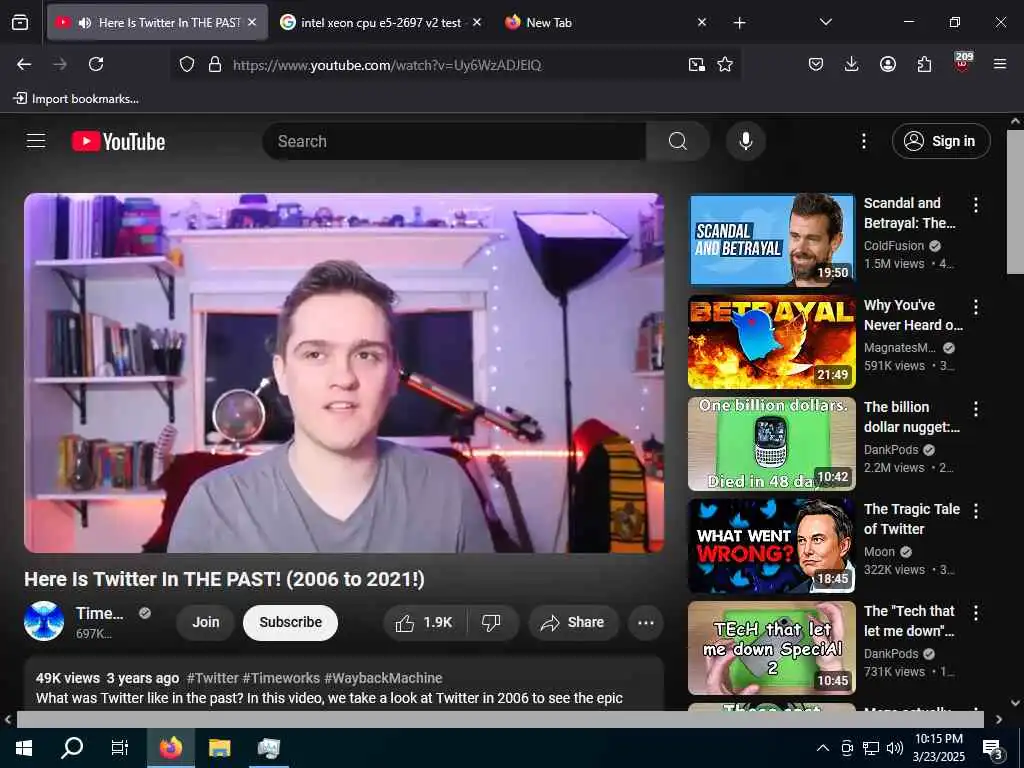Image resolution: width=1024 pixels, height=768 pixels.
Task: Open options for Why You've Never Heard video
Action: point(976,307)
